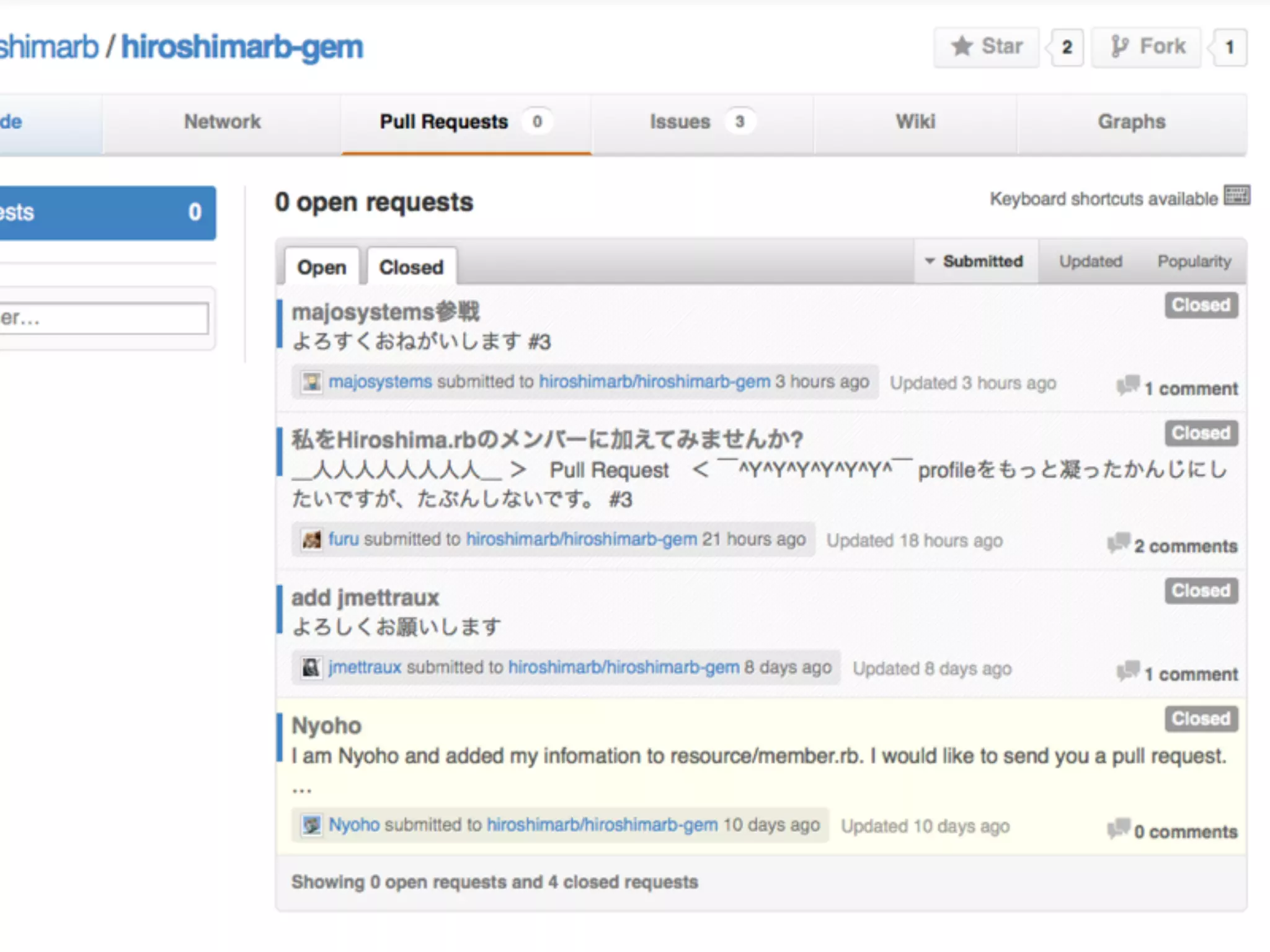Sort pull requests by Updated

(x=1090, y=262)
